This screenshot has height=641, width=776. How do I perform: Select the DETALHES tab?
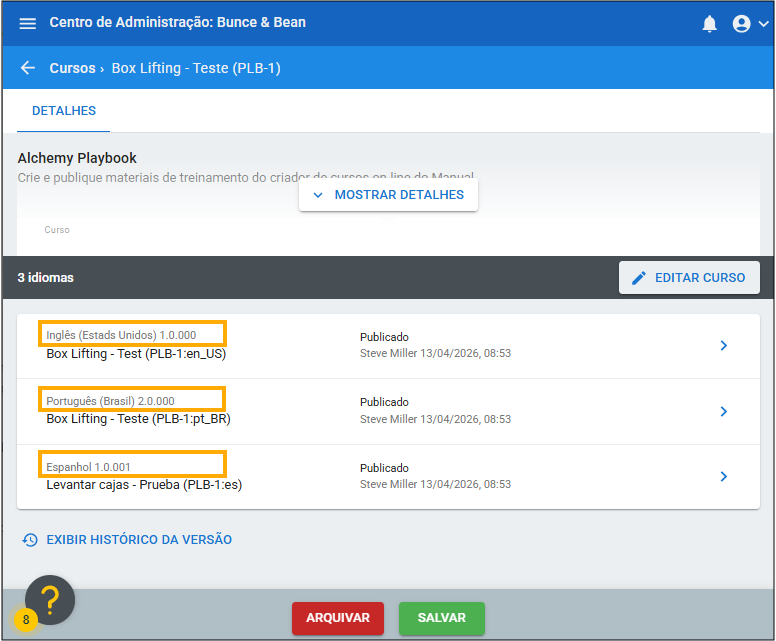coord(64,110)
